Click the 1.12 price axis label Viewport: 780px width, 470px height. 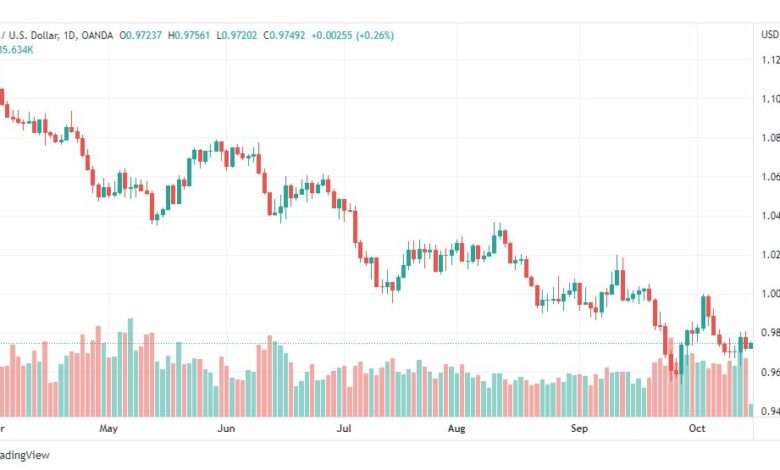(x=771, y=60)
